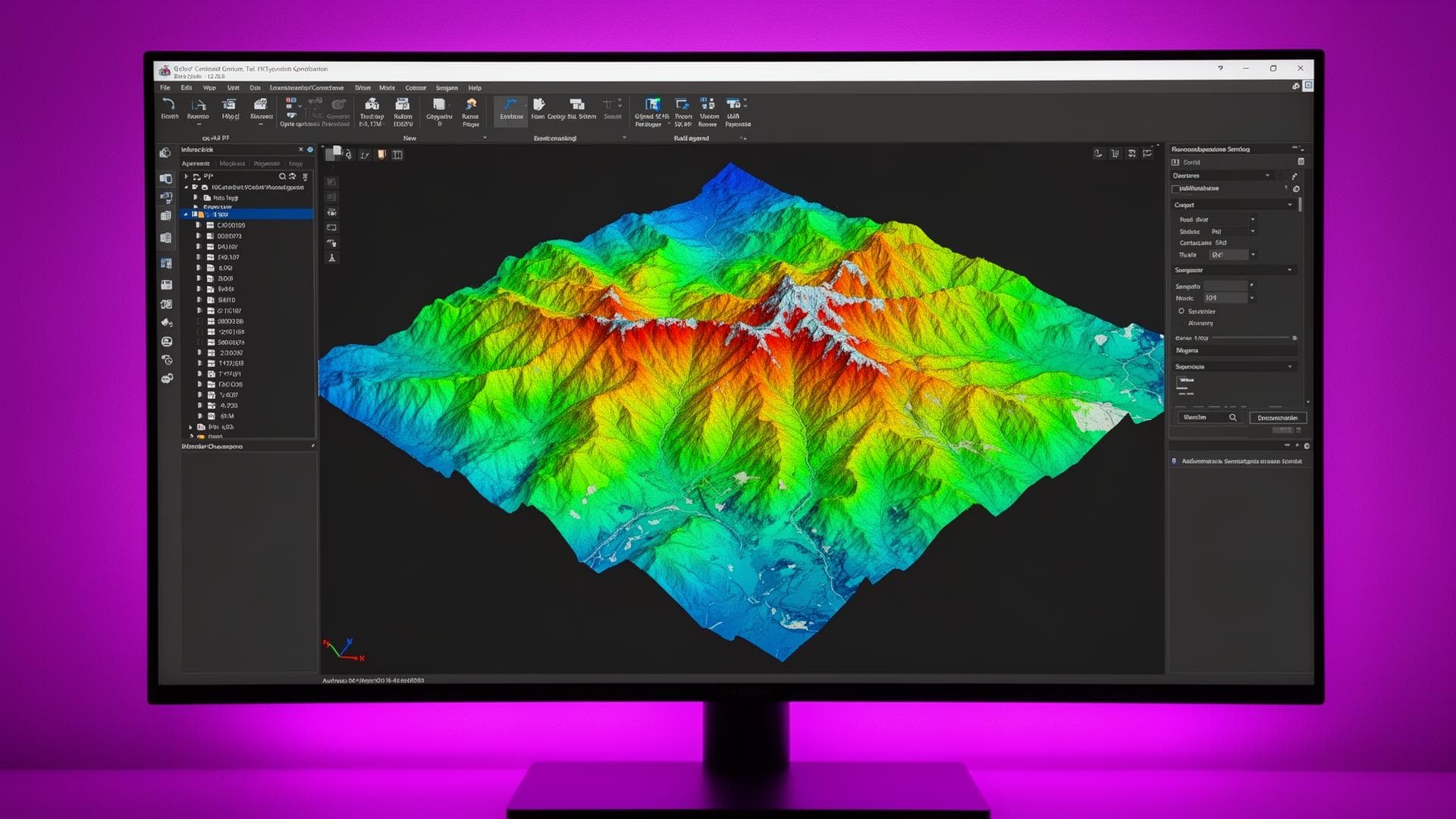Viewport: 1456px width, 819px height.
Task: Enable the checkbox above the Output section
Action: coord(1174,188)
